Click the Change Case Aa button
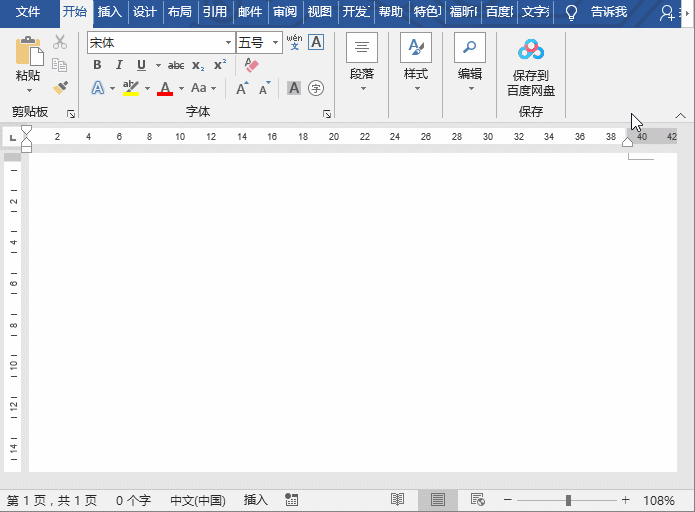The image size is (695, 512). coord(199,88)
